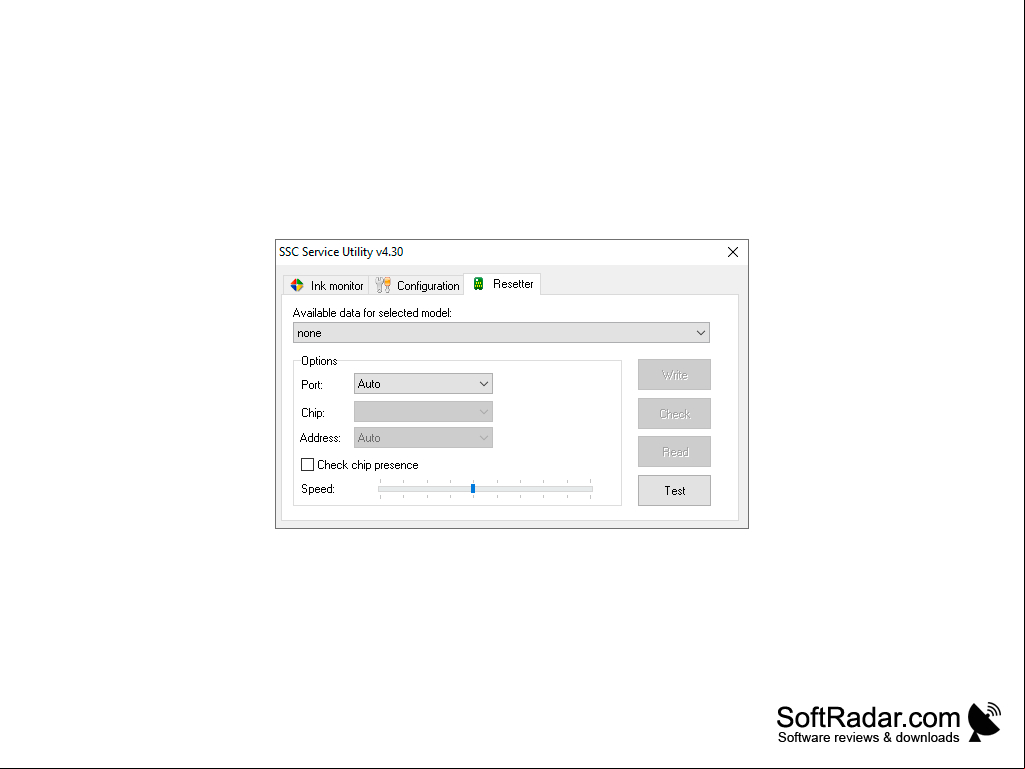Click the Write button
This screenshot has height=769, width=1025.
(x=675, y=375)
